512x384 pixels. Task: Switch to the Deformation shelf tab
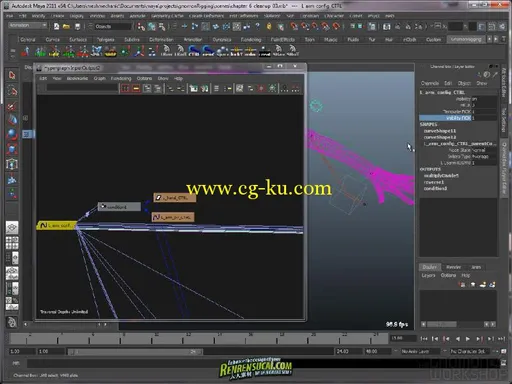[x=161, y=39]
